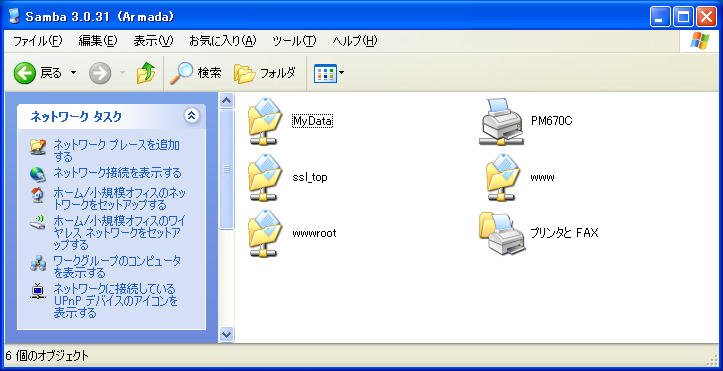Click the ssl_top folder name label
Image resolution: width=723 pixels, height=371 pixels.
pyautogui.click(x=310, y=177)
